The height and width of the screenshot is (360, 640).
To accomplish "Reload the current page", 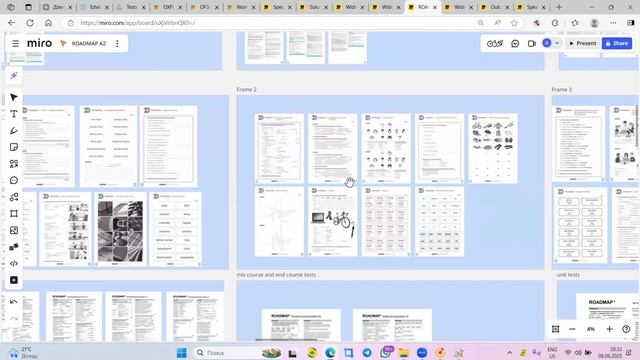I will 30,23.
